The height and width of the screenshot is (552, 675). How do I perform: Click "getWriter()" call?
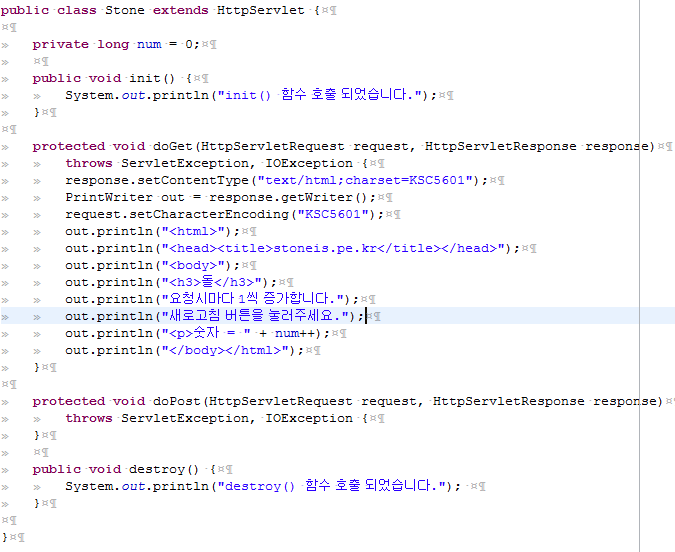pyautogui.click(x=324, y=197)
